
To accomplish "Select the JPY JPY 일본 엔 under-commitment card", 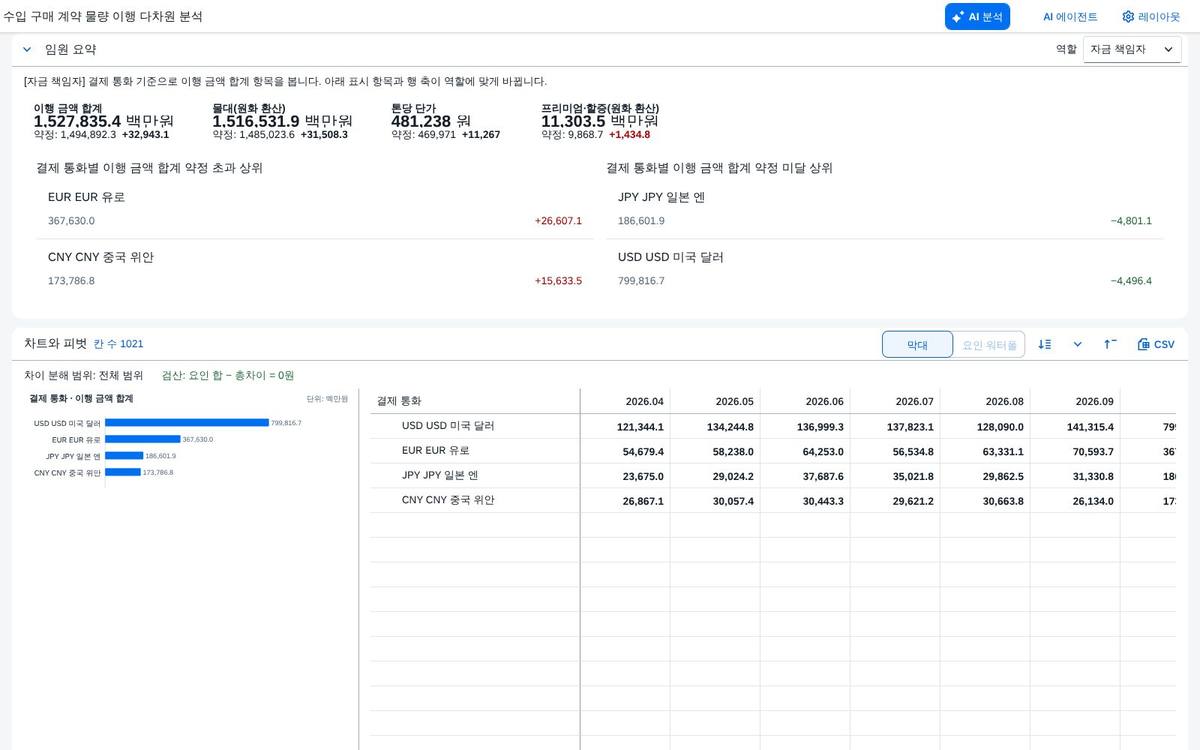I will click(885, 209).
